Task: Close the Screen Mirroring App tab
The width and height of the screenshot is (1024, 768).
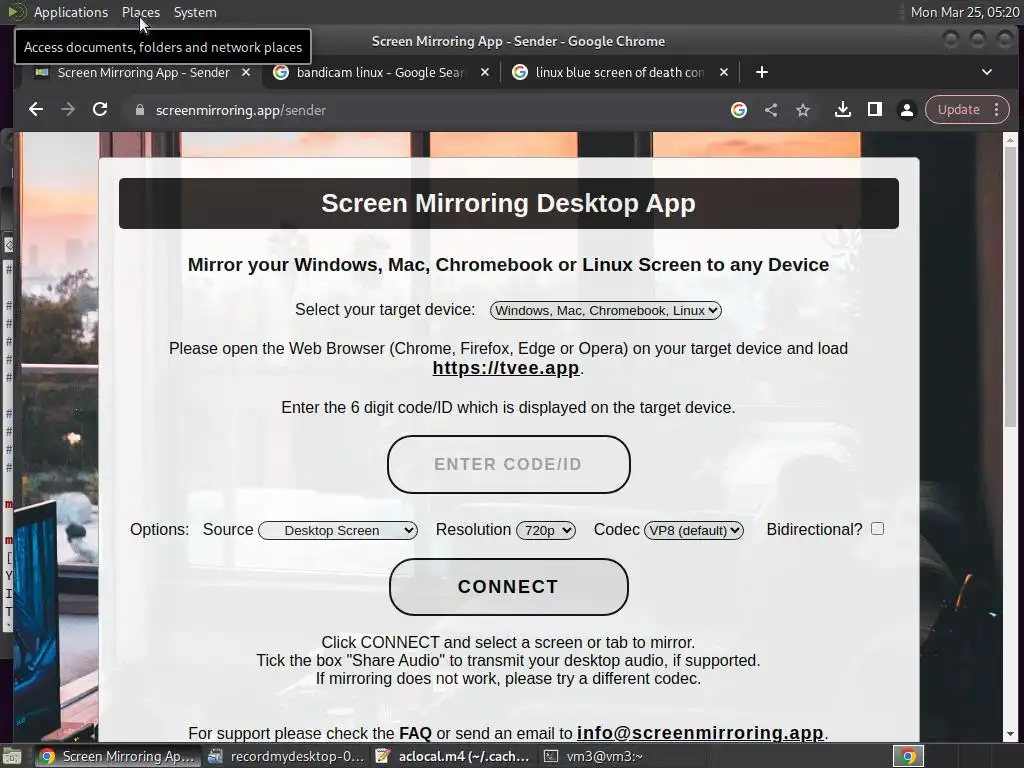Action: pyautogui.click(x=246, y=72)
